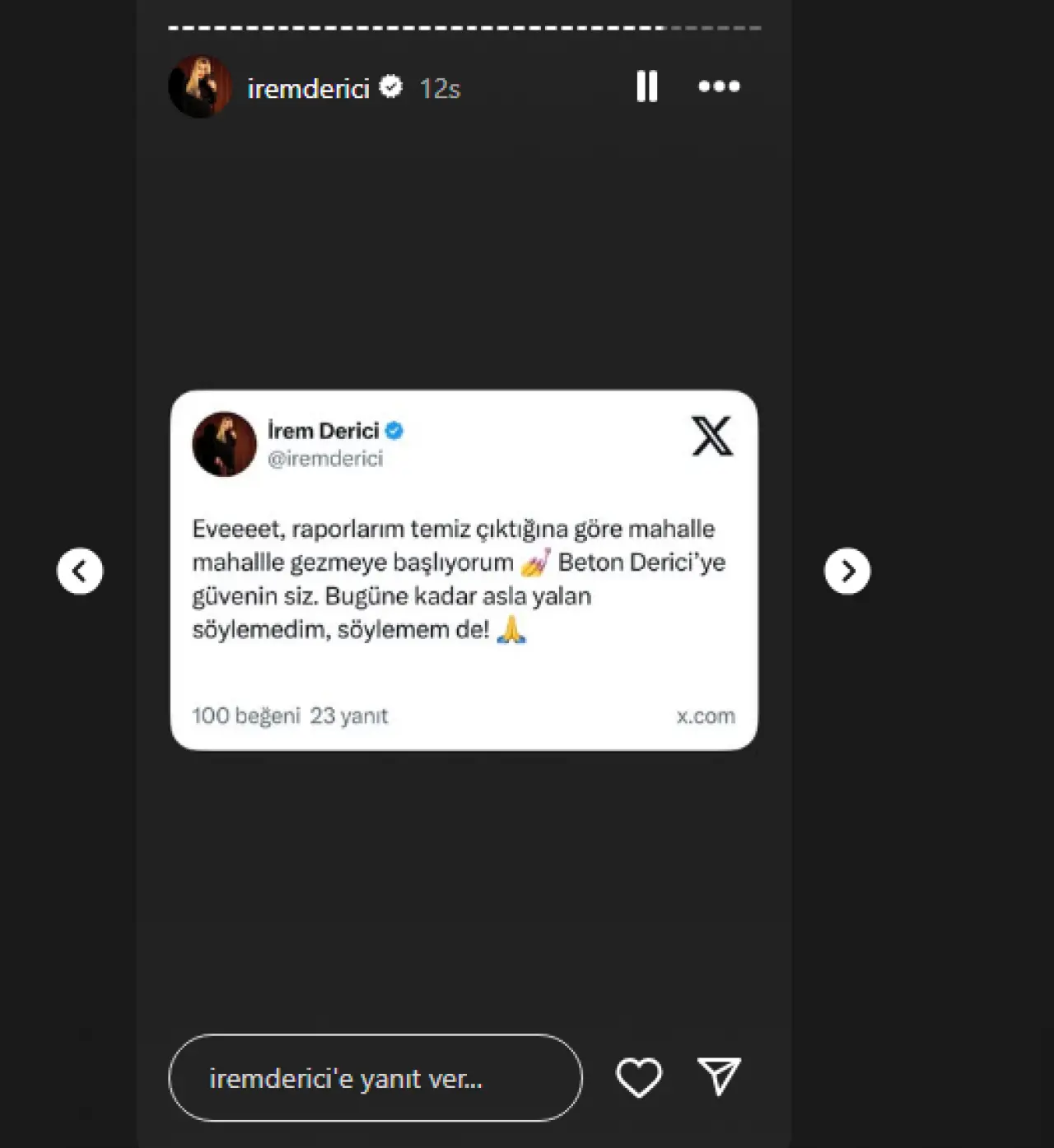The width and height of the screenshot is (1054, 1148).
Task: Click the tweet card profile avatar
Action: (x=224, y=444)
